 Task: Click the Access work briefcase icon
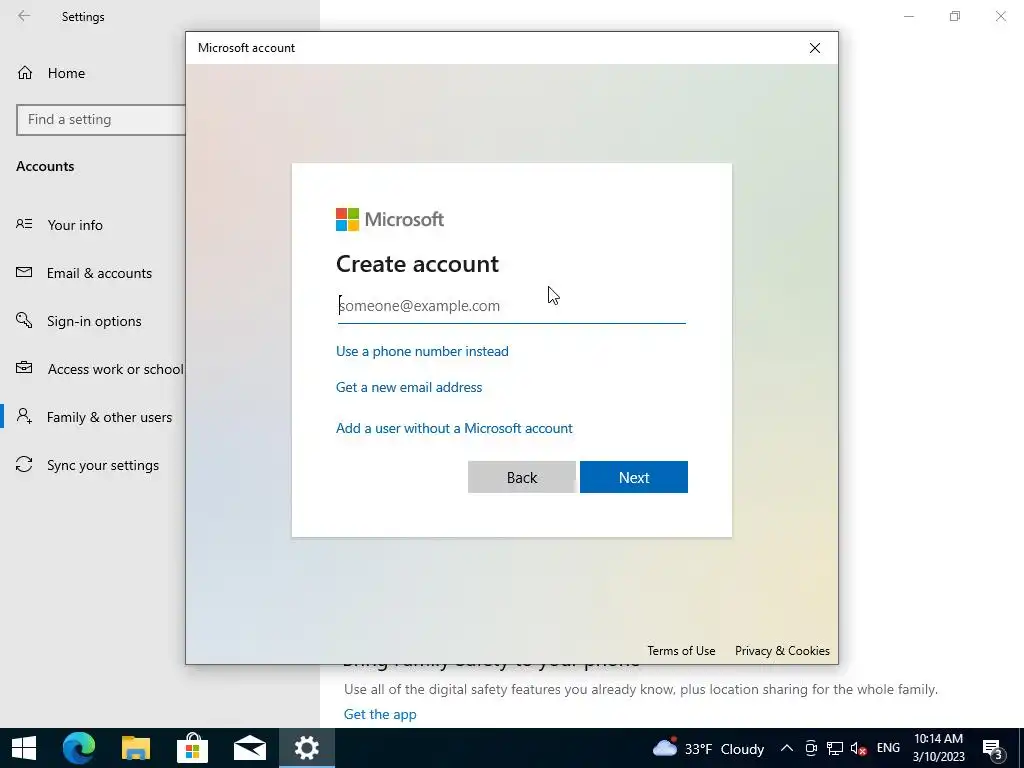pos(24,368)
